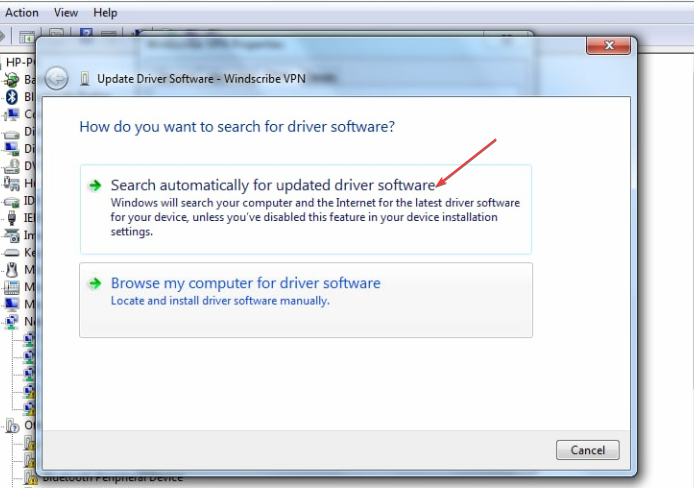This screenshot has height=488, width=694.
Task: Click the back arrow in the Update Driver dialog
Action: pyautogui.click(x=56, y=79)
